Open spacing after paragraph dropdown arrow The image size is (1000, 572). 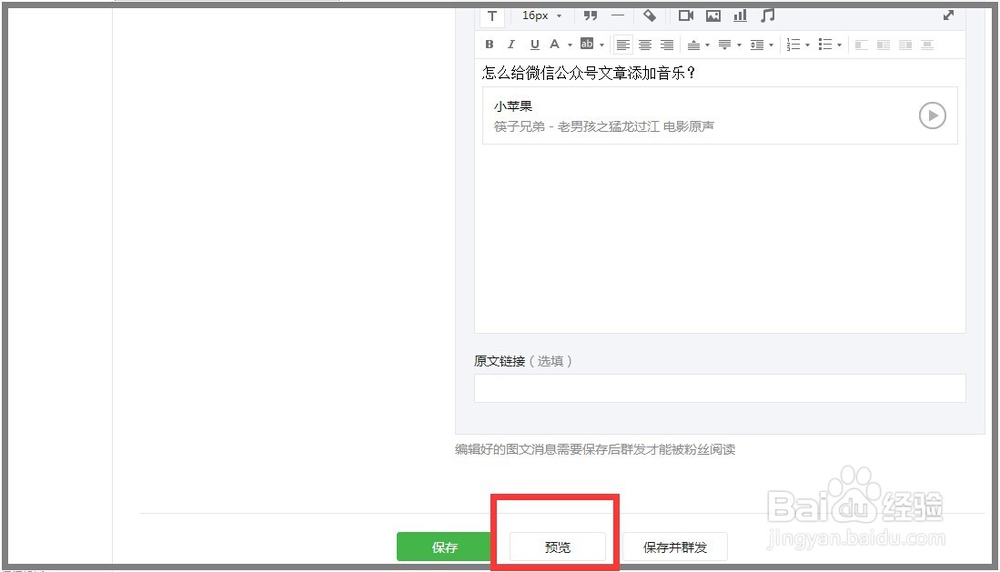point(739,45)
